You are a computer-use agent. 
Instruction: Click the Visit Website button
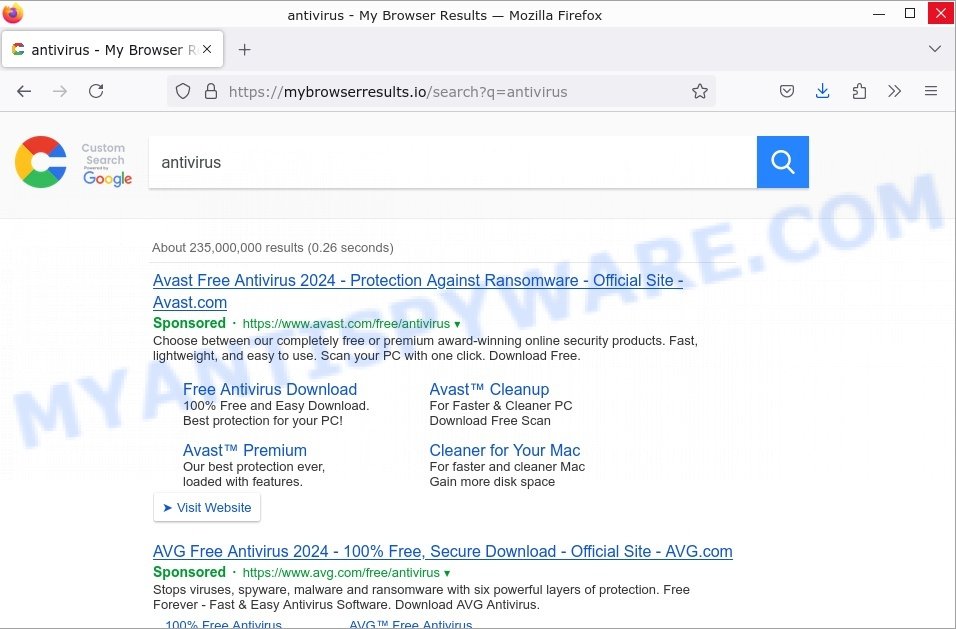[207, 508]
